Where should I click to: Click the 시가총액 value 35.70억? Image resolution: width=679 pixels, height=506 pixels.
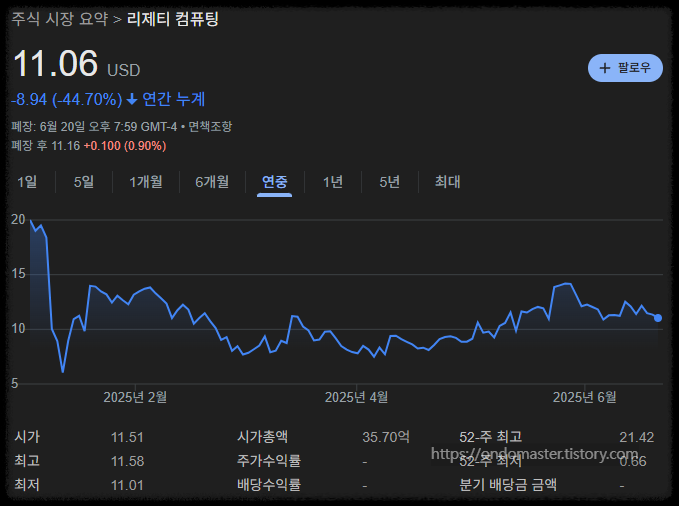[x=386, y=437]
